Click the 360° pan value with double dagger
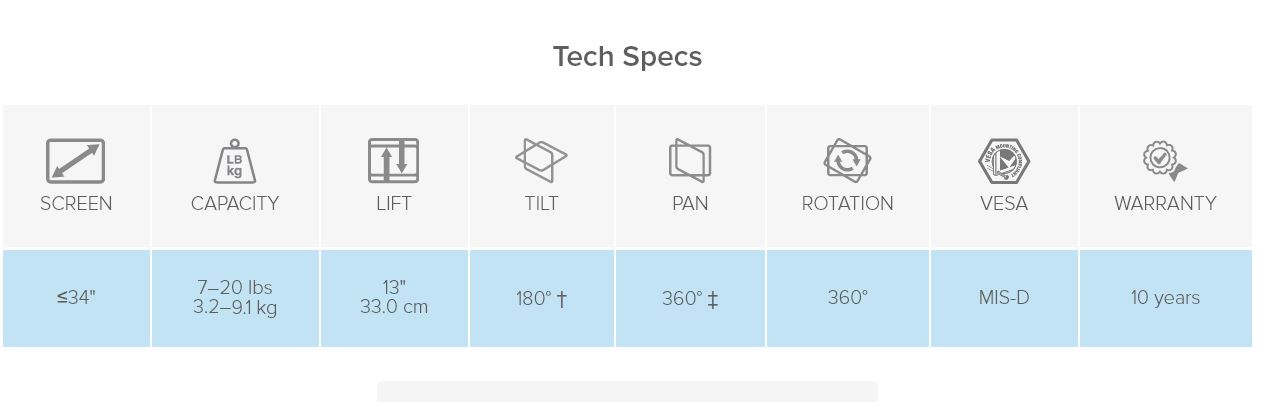Image resolution: width=1270 pixels, height=402 pixels. point(690,298)
